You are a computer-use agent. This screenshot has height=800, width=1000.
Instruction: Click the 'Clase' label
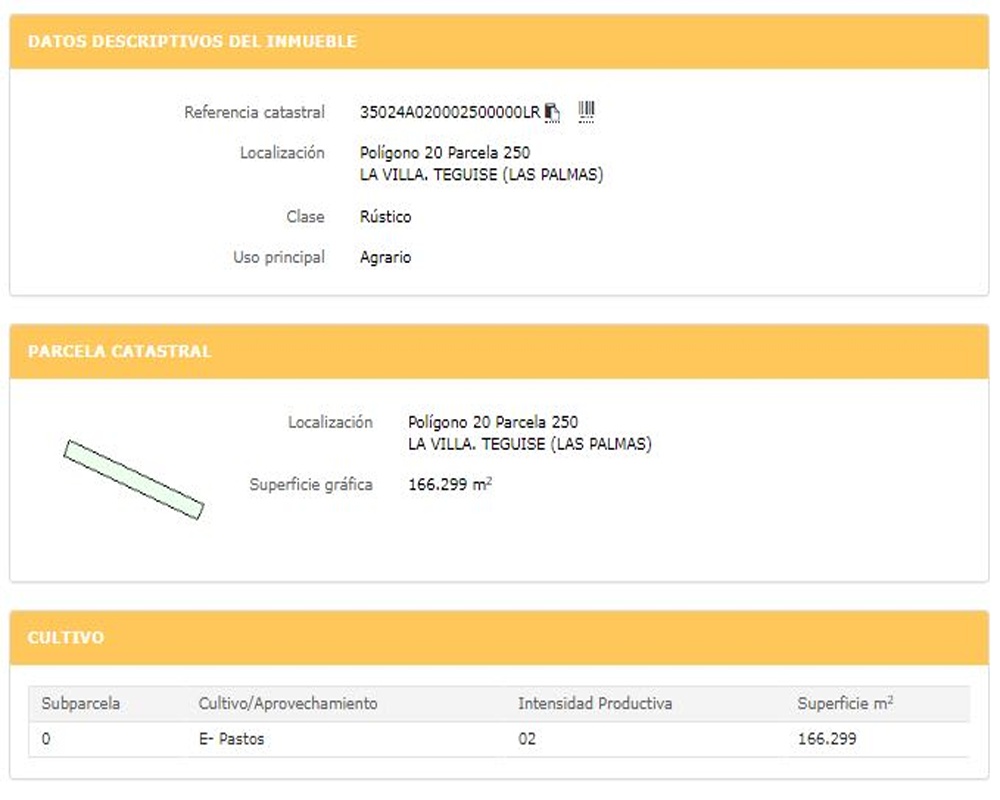click(x=305, y=217)
